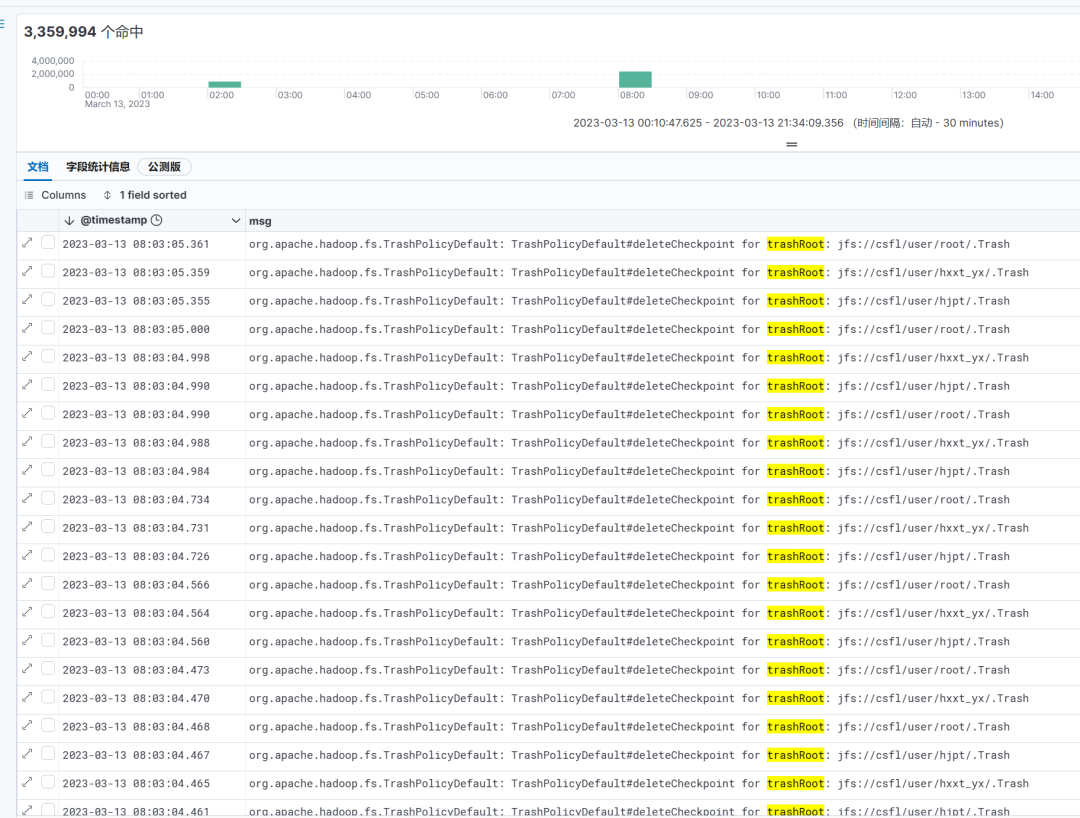This screenshot has width=1080, height=818.
Task: Click the sort arrow beside @timestamp
Action: coord(69,220)
